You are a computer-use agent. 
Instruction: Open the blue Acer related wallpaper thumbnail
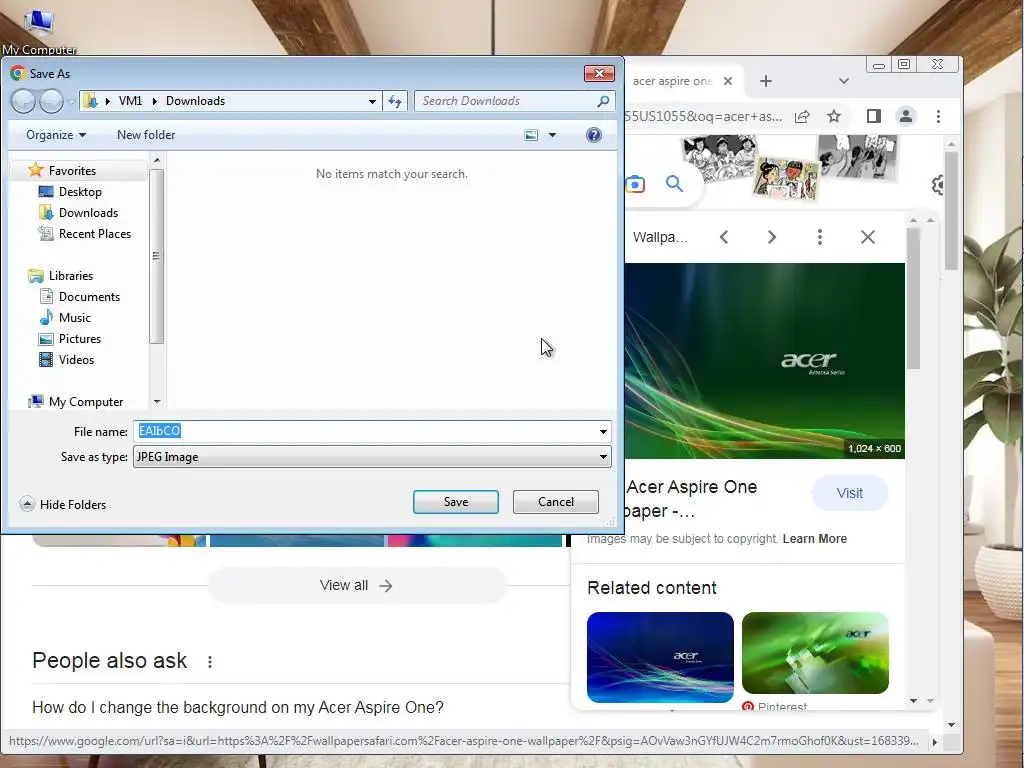(660, 657)
